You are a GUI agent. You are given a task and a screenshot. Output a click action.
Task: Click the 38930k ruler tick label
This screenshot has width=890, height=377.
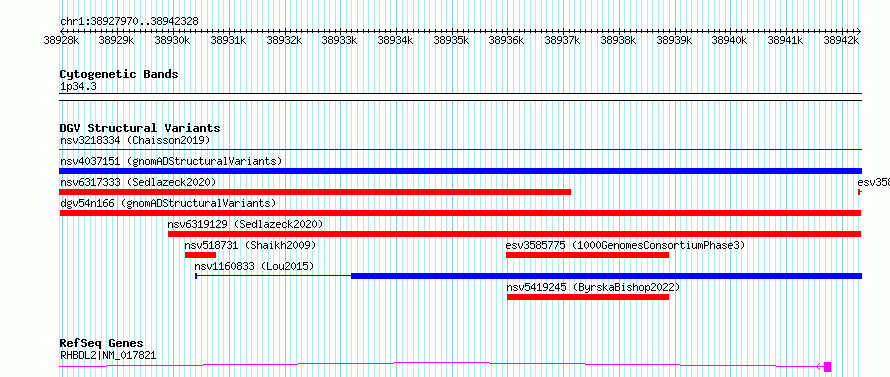[172, 40]
